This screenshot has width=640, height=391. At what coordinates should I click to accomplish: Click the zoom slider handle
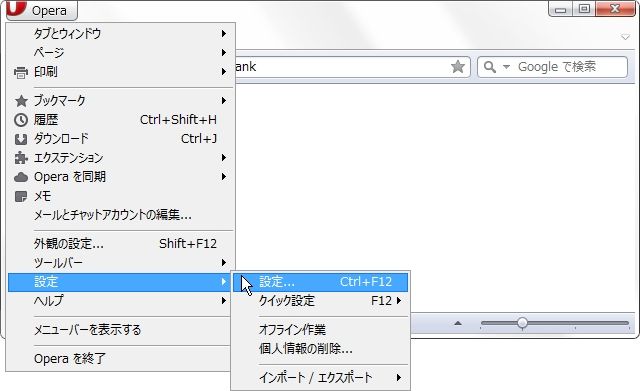[x=522, y=323]
